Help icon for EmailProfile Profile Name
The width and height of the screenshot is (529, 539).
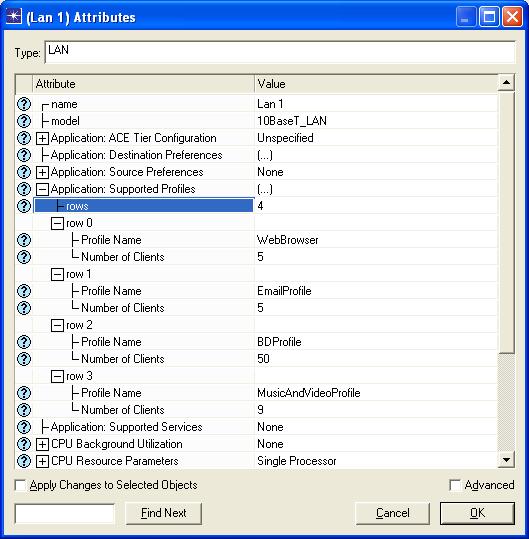point(24,291)
